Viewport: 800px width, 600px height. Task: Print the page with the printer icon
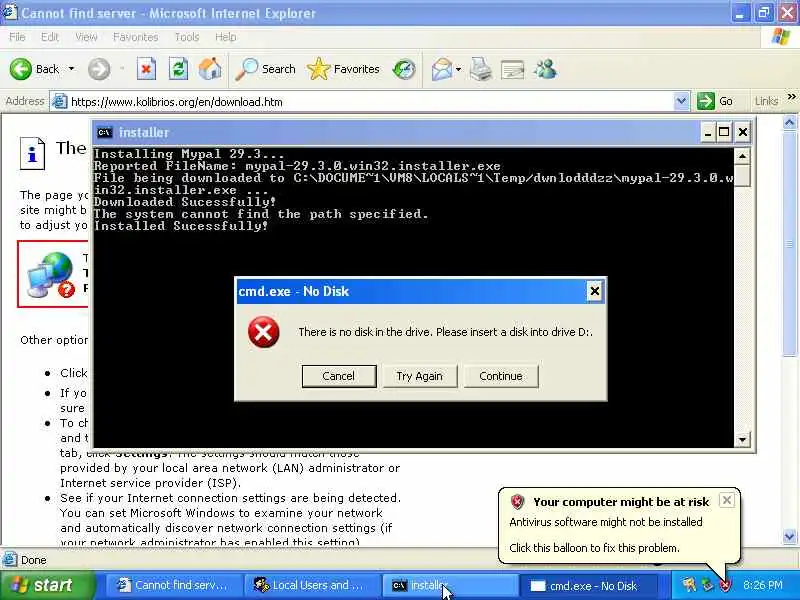click(x=481, y=69)
